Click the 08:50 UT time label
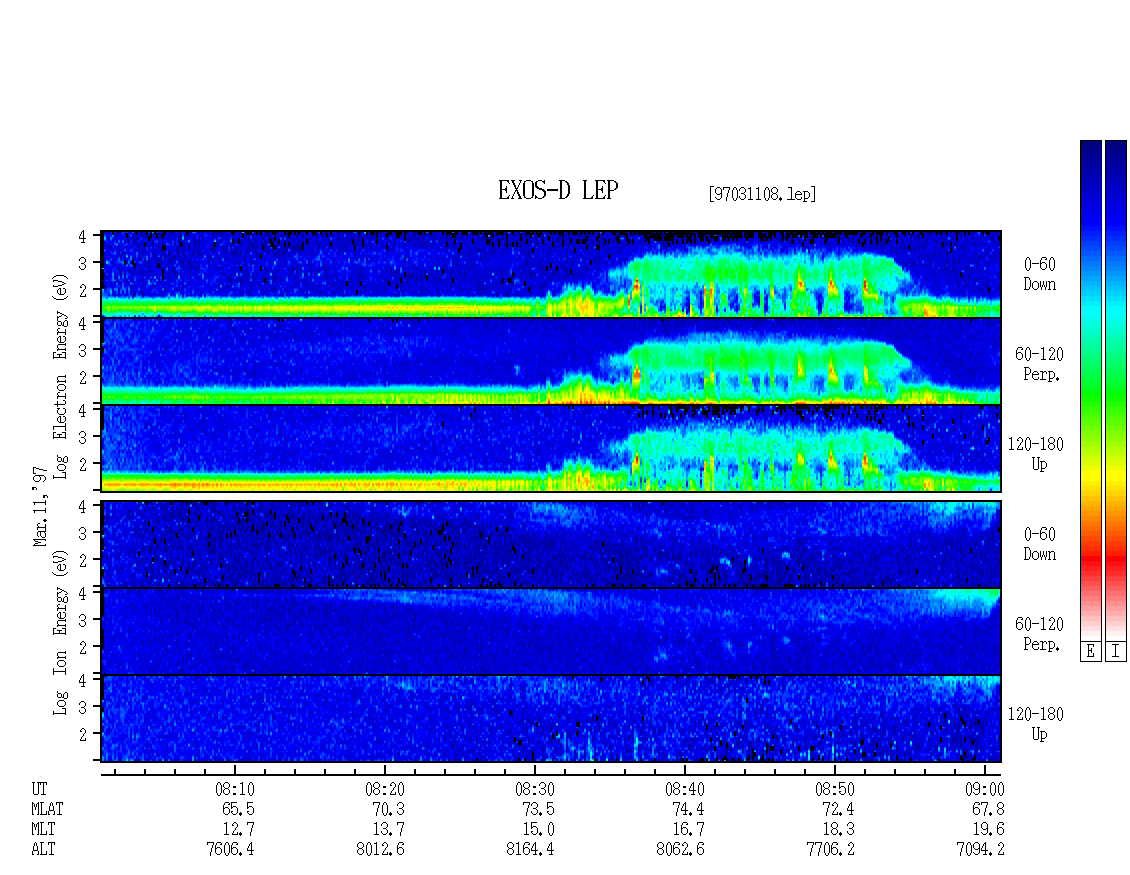Viewport: 1130px width, 875px height. click(835, 789)
